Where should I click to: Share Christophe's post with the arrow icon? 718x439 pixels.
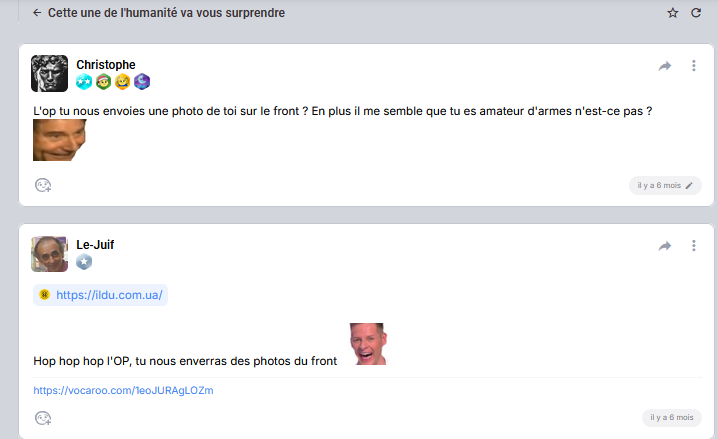click(x=665, y=66)
